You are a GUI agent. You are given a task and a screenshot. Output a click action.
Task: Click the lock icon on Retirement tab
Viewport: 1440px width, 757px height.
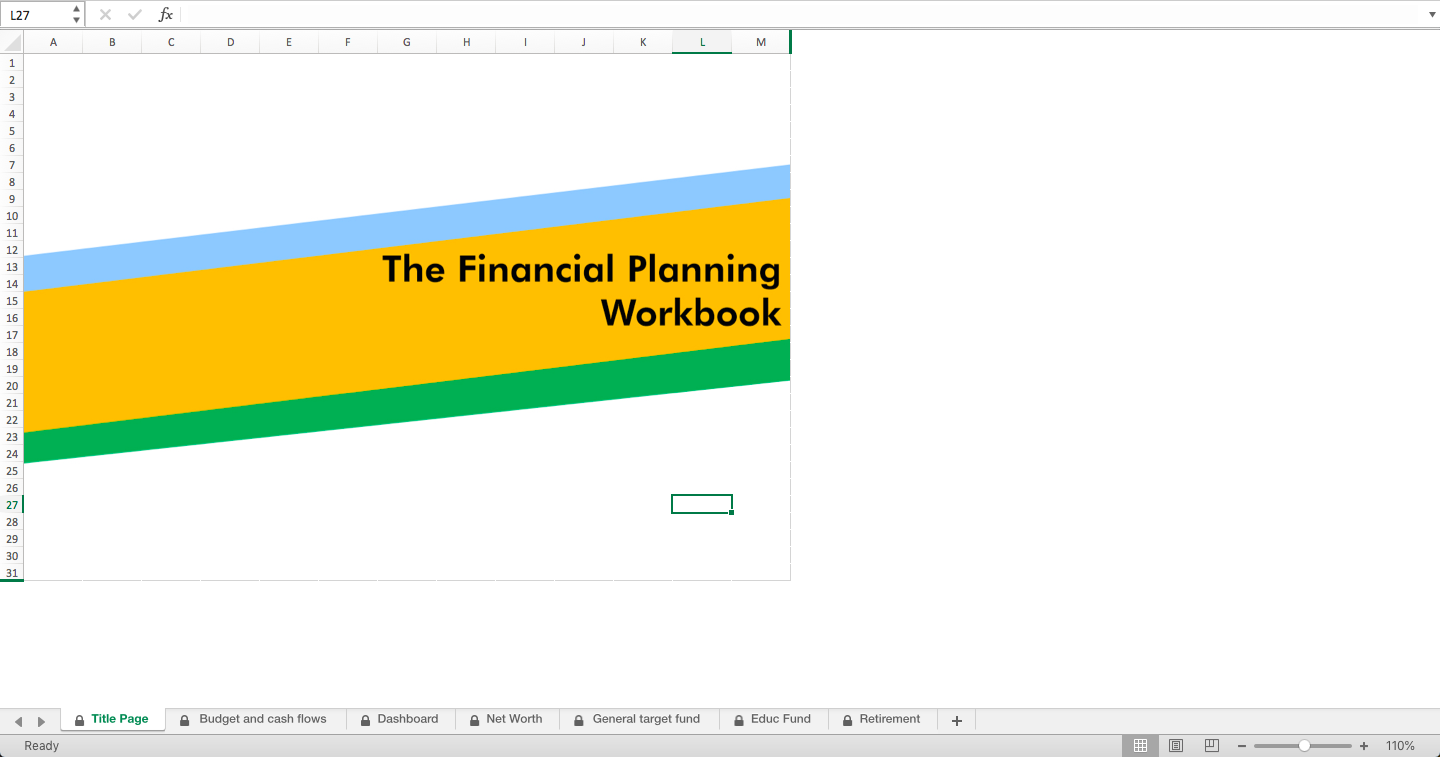(848, 720)
